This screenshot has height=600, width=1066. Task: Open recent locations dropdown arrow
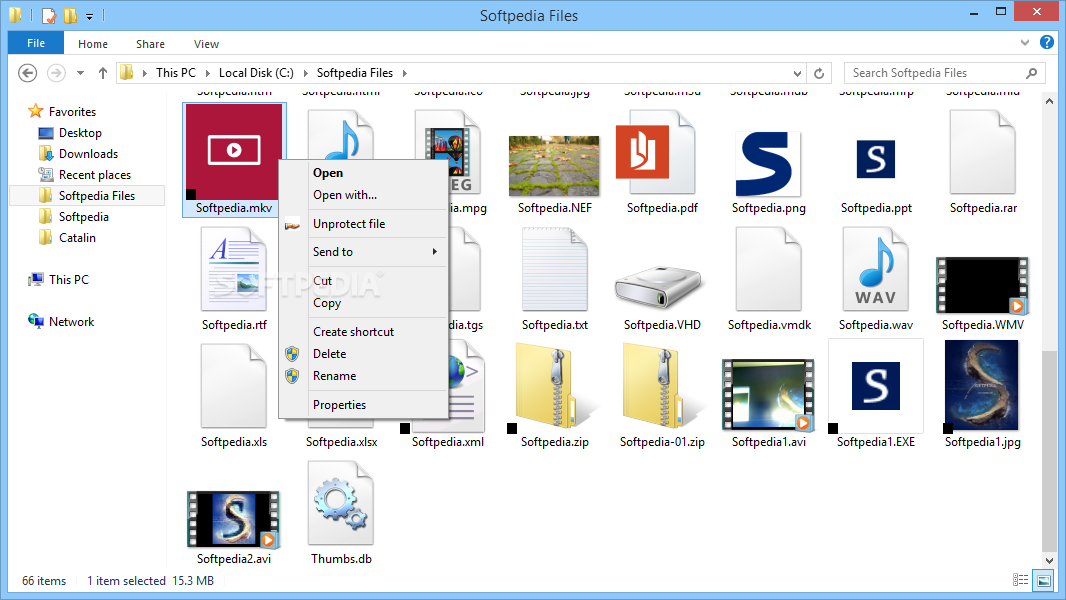[80, 73]
